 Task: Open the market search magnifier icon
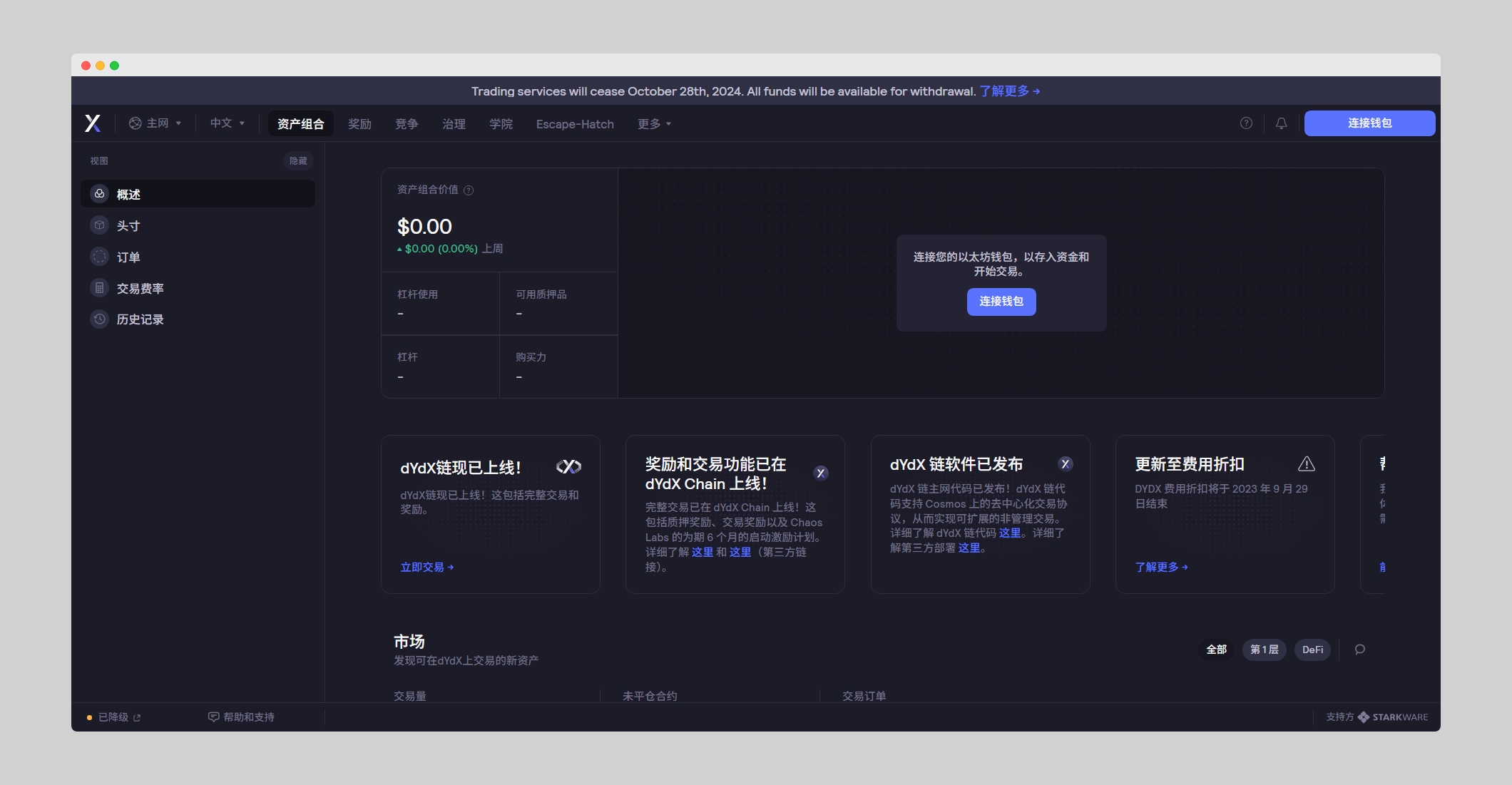point(1360,650)
